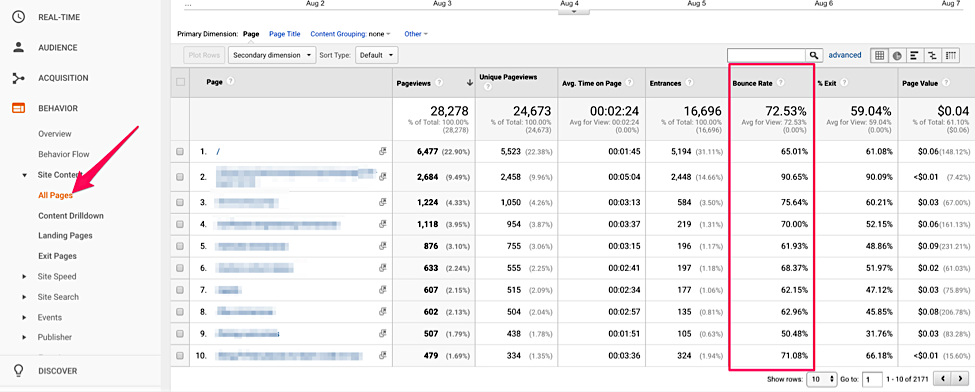Click the Plot Rows button
This screenshot has width=975, height=392.
click(x=204, y=55)
